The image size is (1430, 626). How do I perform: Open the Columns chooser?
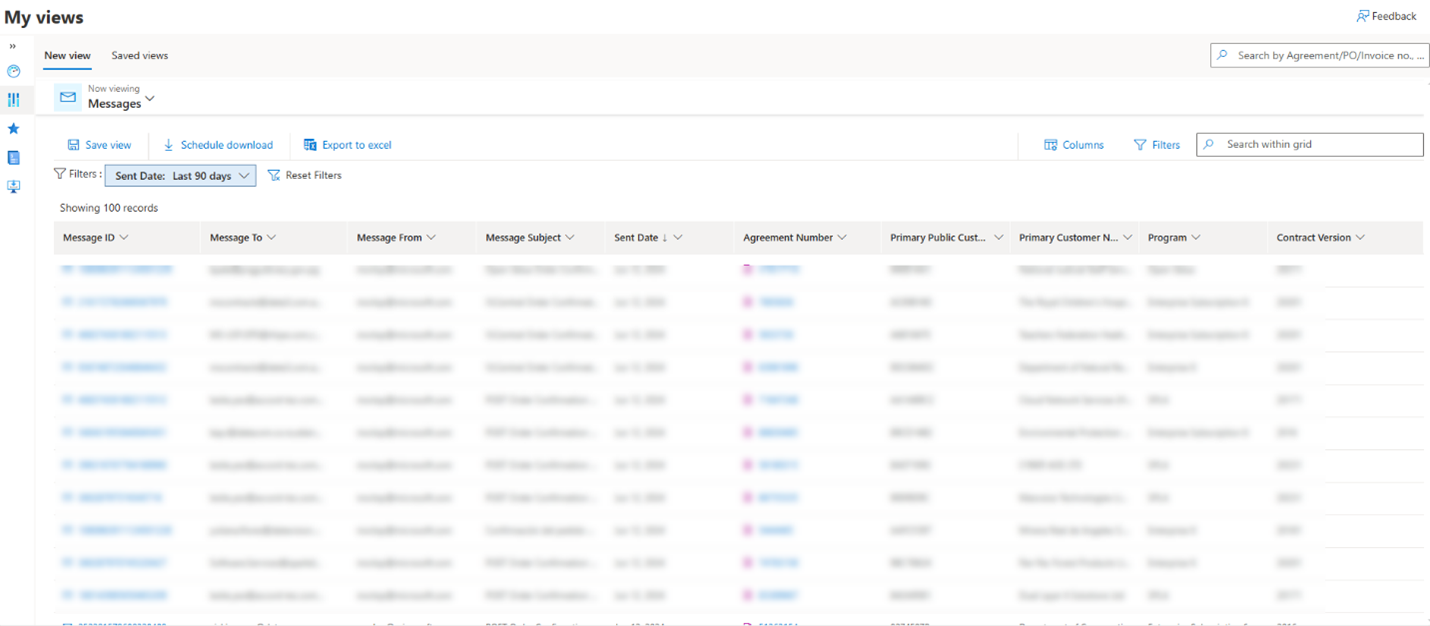[x=1074, y=145]
